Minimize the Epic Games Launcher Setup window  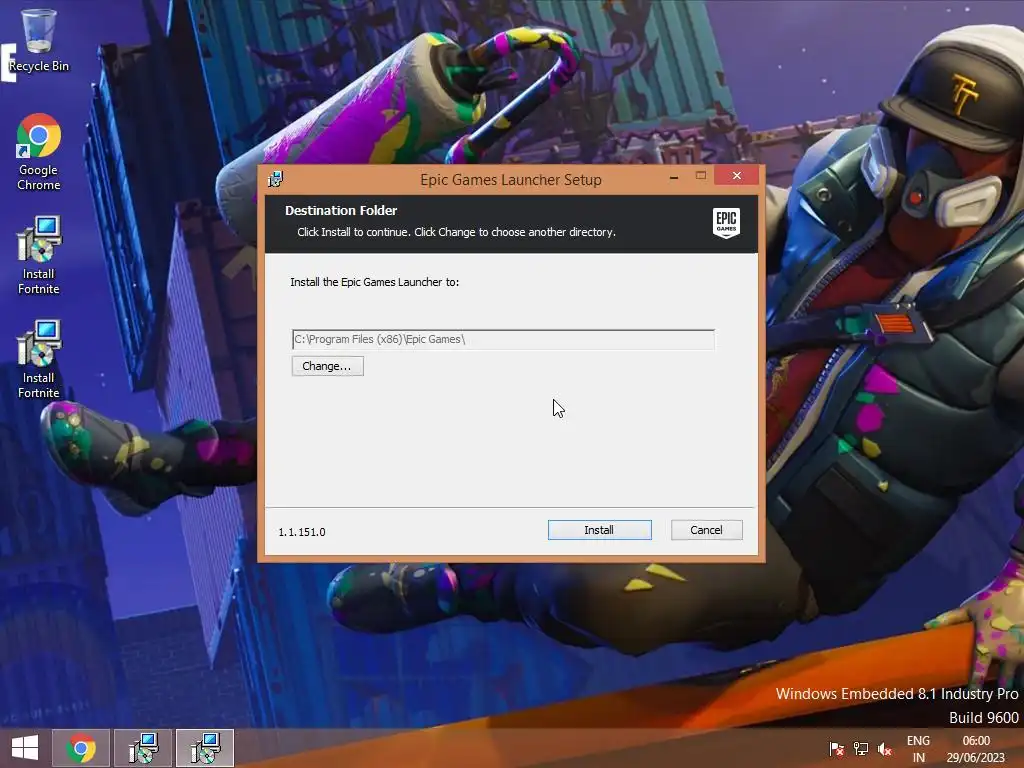674,176
